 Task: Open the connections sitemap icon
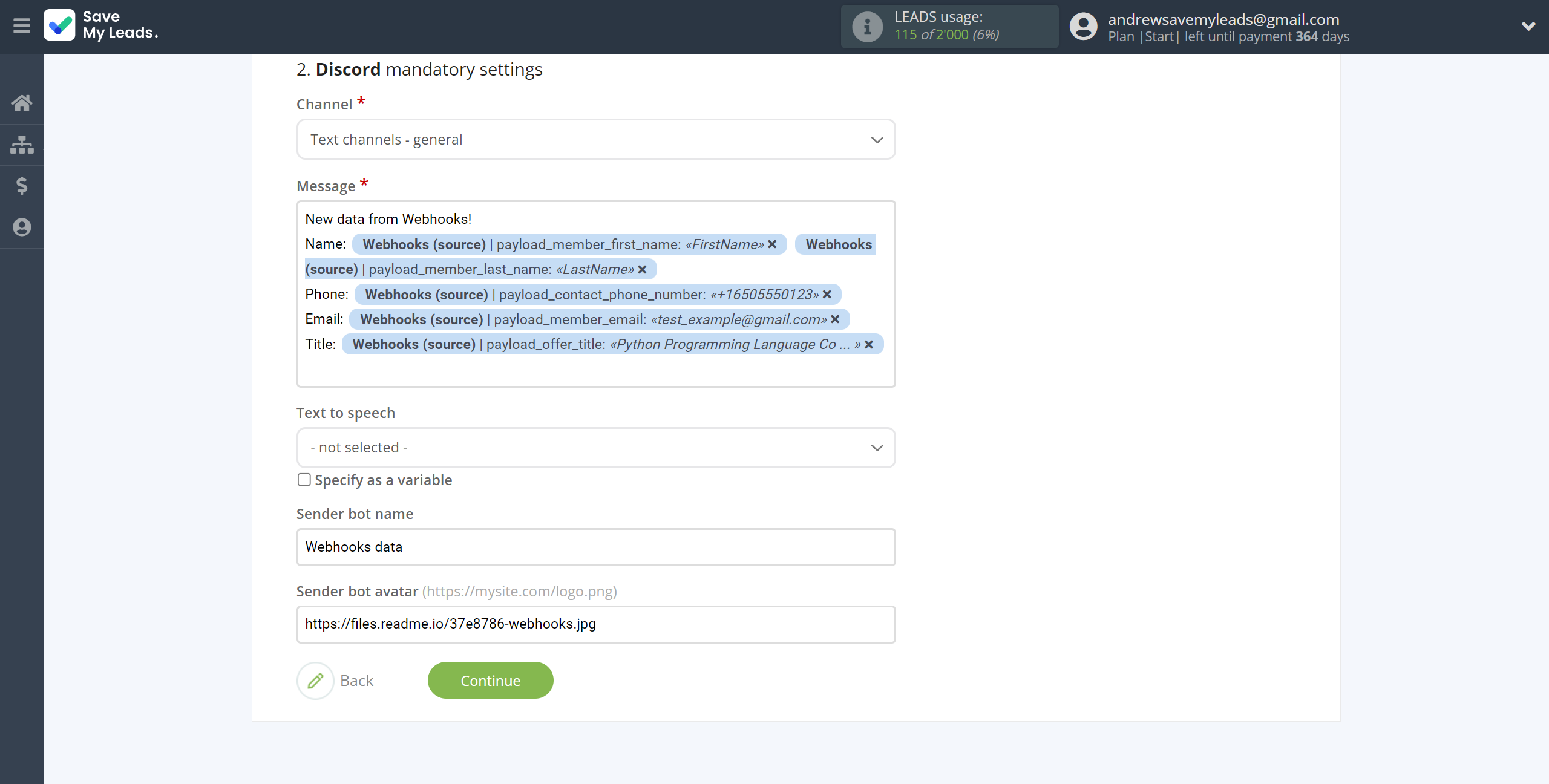coord(22,145)
